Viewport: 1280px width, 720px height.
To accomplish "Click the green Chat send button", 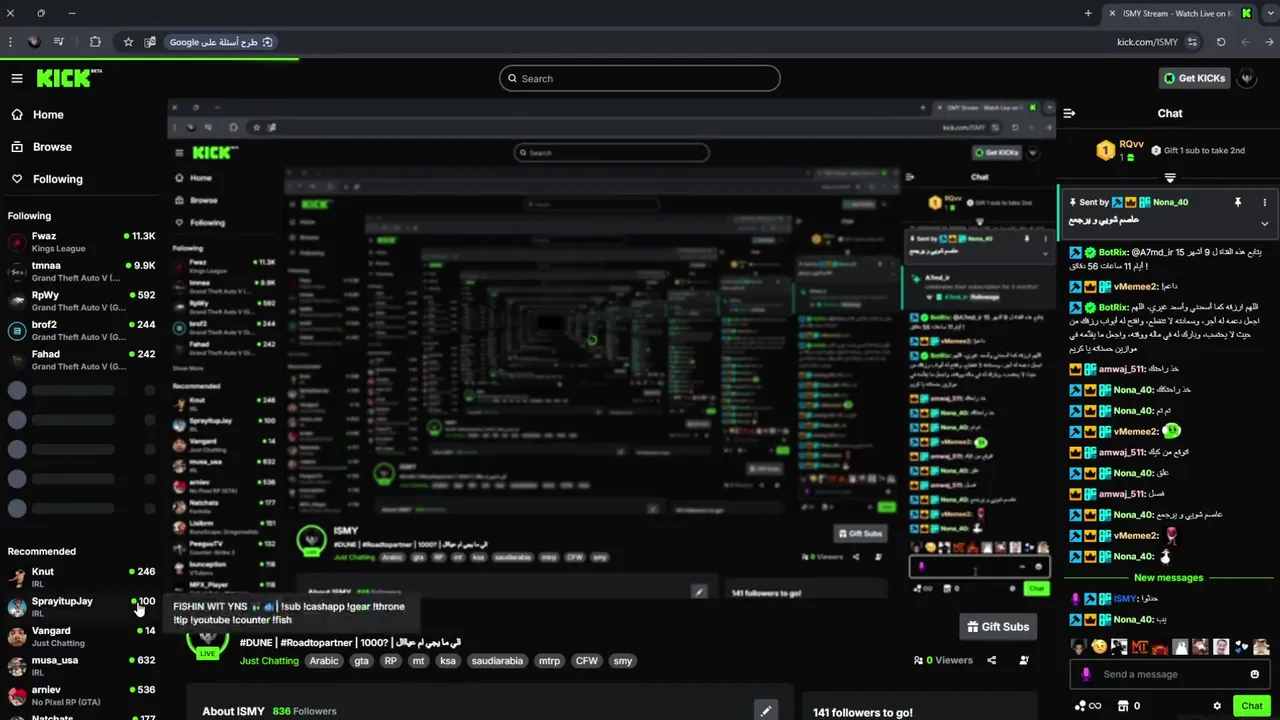I will pyautogui.click(x=1252, y=706).
